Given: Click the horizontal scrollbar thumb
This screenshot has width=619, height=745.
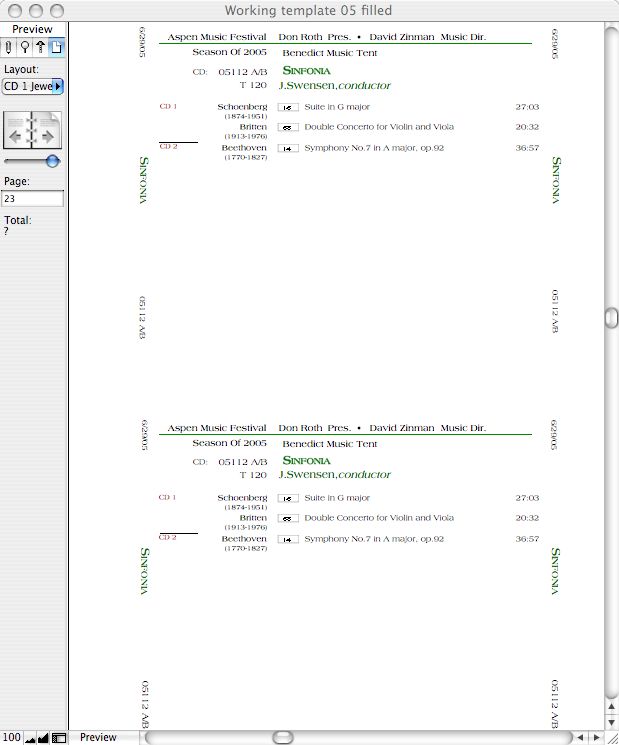Looking at the screenshot, I should pos(283,737).
